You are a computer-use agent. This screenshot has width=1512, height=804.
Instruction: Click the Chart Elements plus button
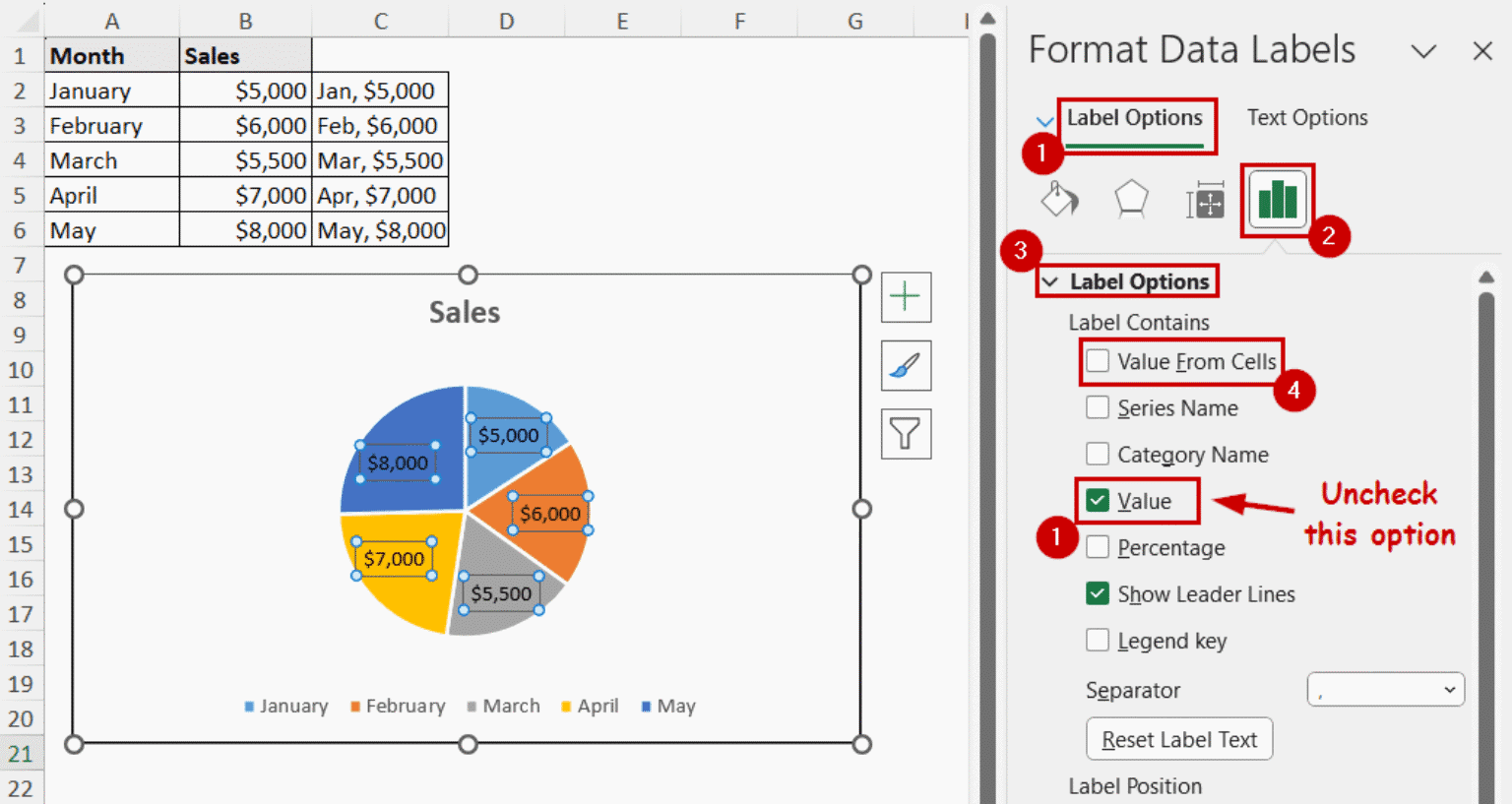tap(906, 297)
